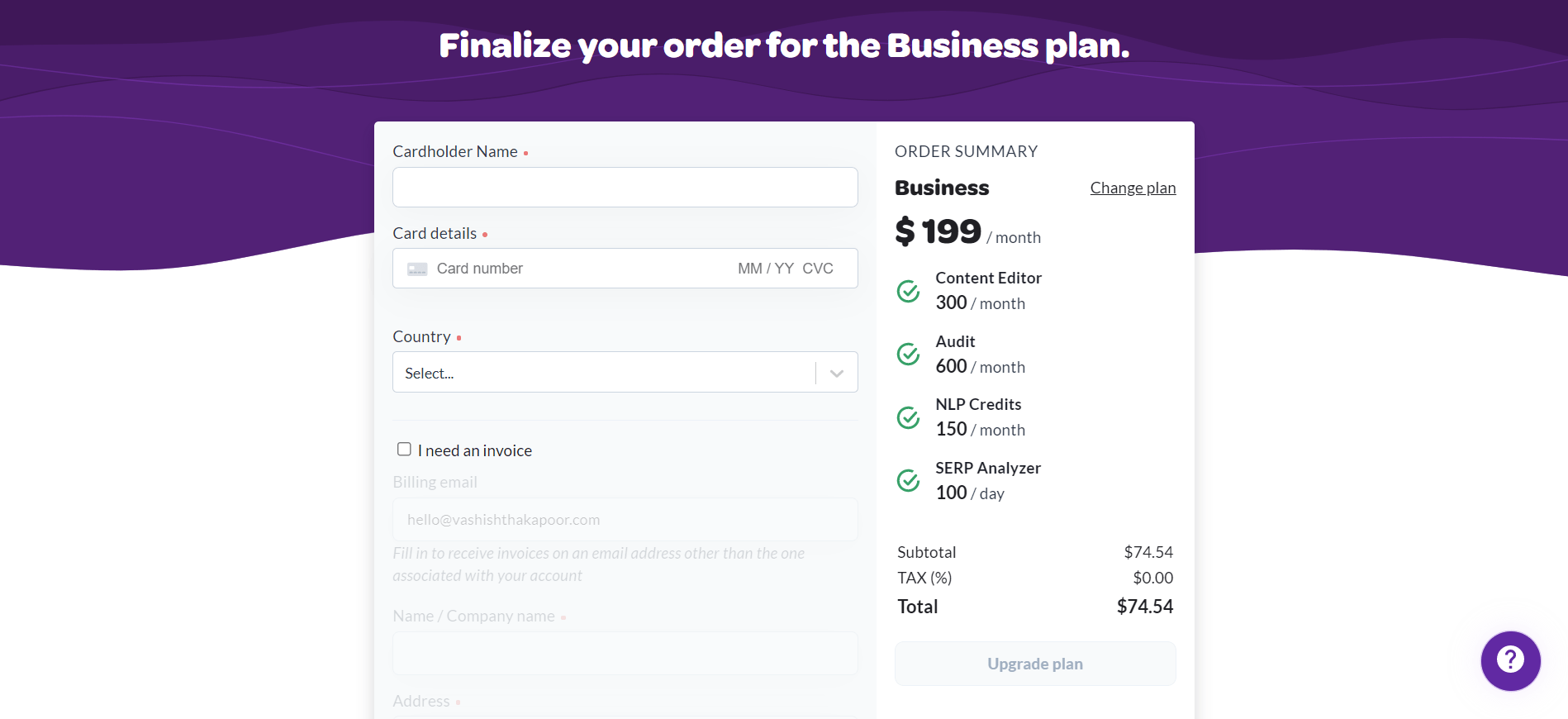
Task: Open the help question mark button
Action: click(1510, 661)
